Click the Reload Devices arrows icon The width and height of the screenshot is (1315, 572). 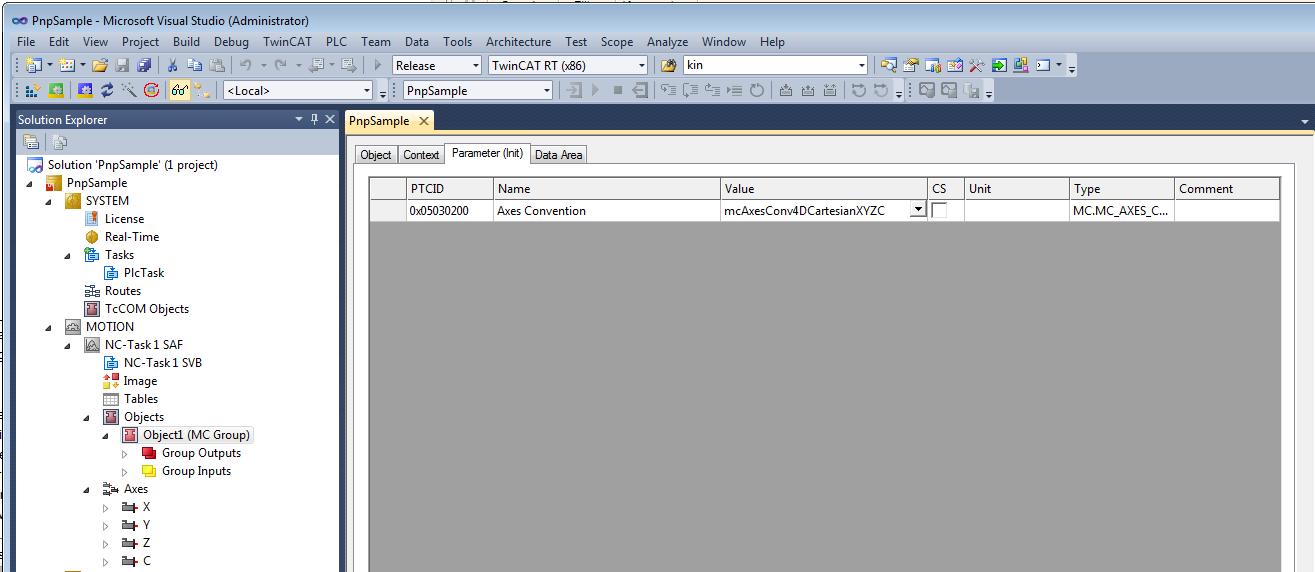coord(106,90)
